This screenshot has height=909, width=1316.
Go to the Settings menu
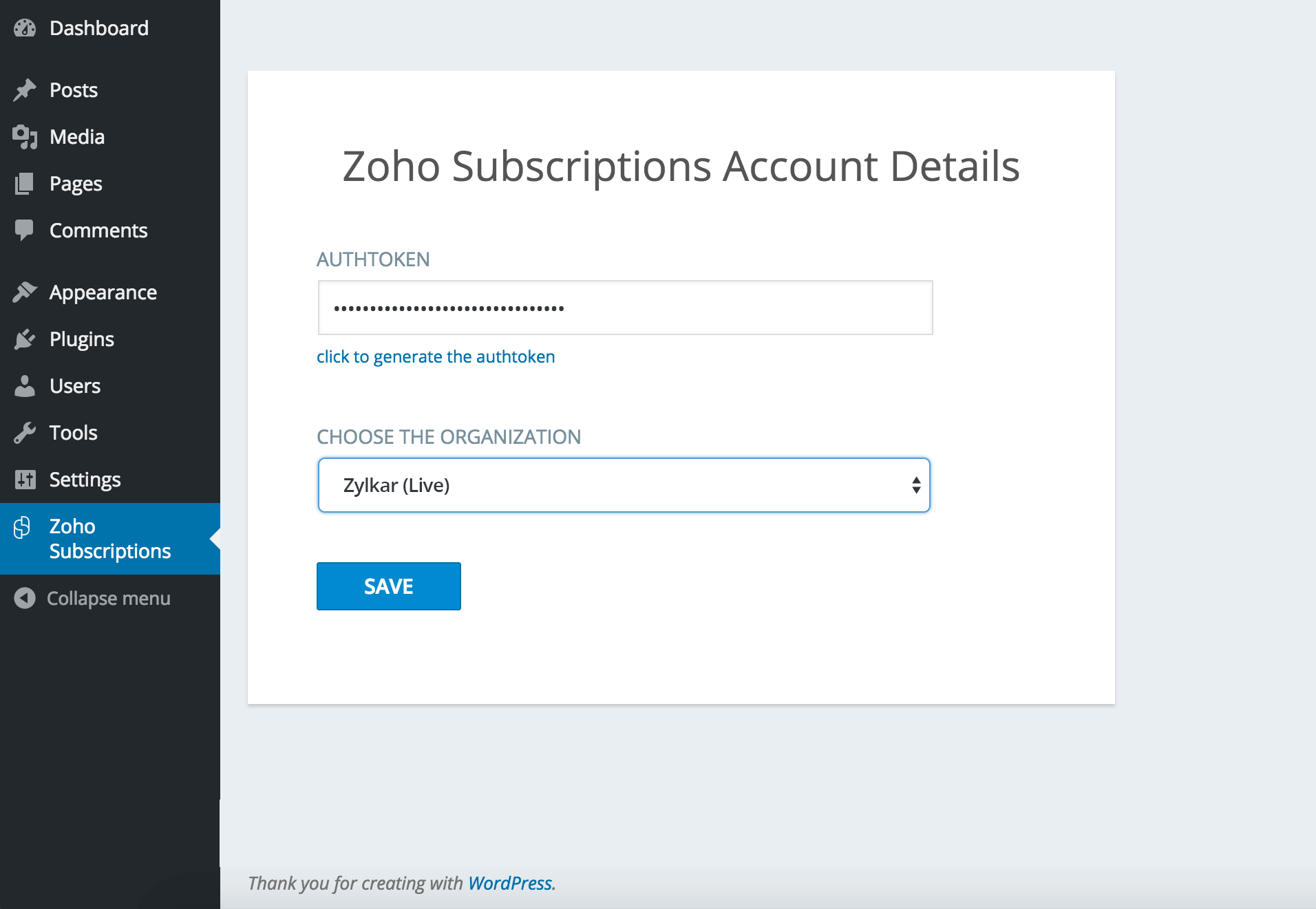[85, 480]
